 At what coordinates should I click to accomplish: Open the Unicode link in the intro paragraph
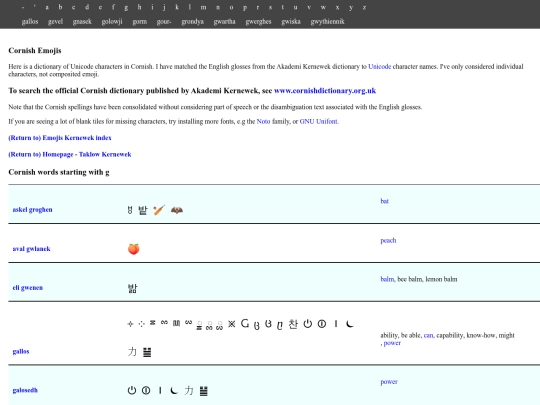tap(380, 66)
